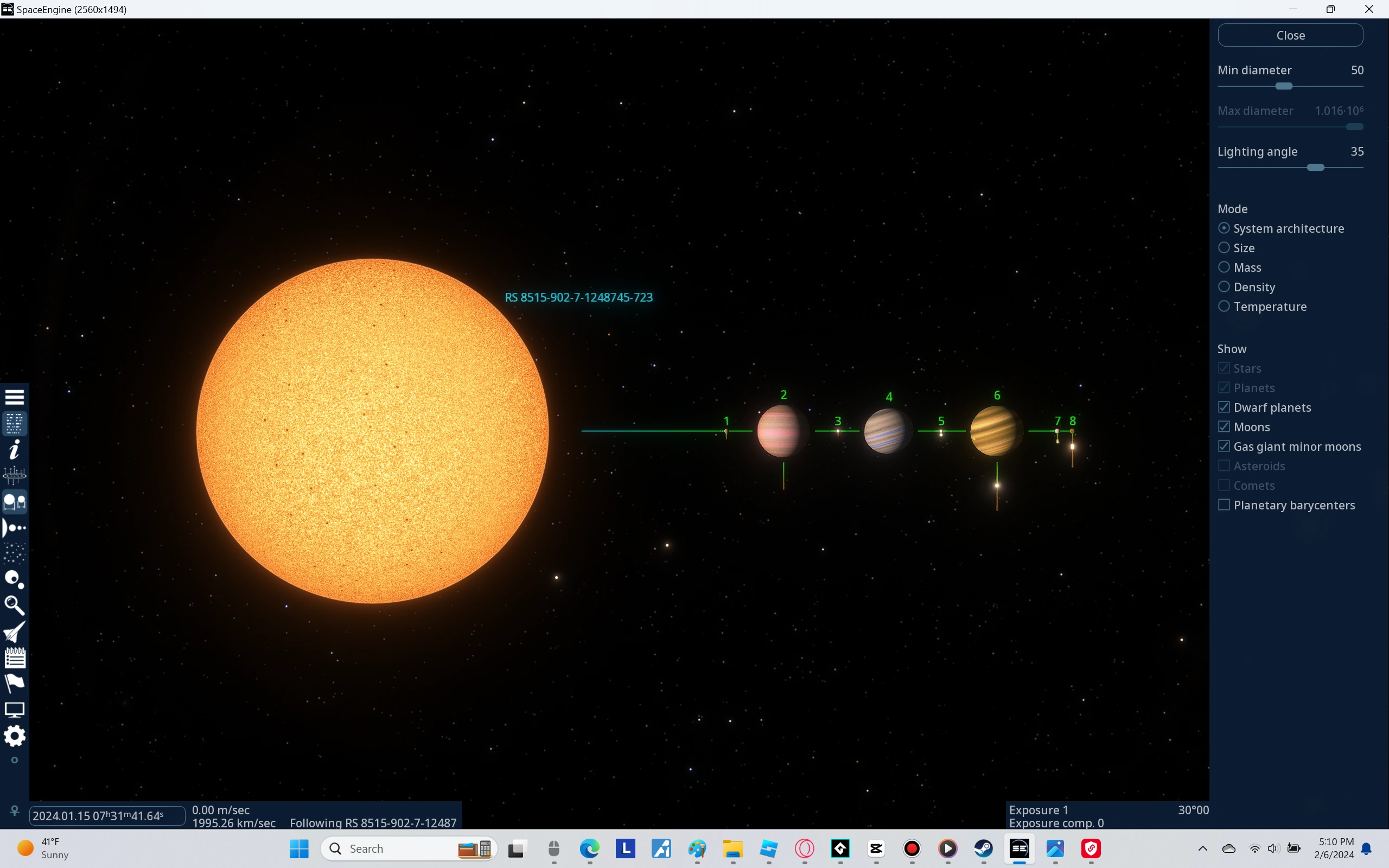Open the spaceship flight mode icon
The width and height of the screenshot is (1389, 868).
click(14, 631)
